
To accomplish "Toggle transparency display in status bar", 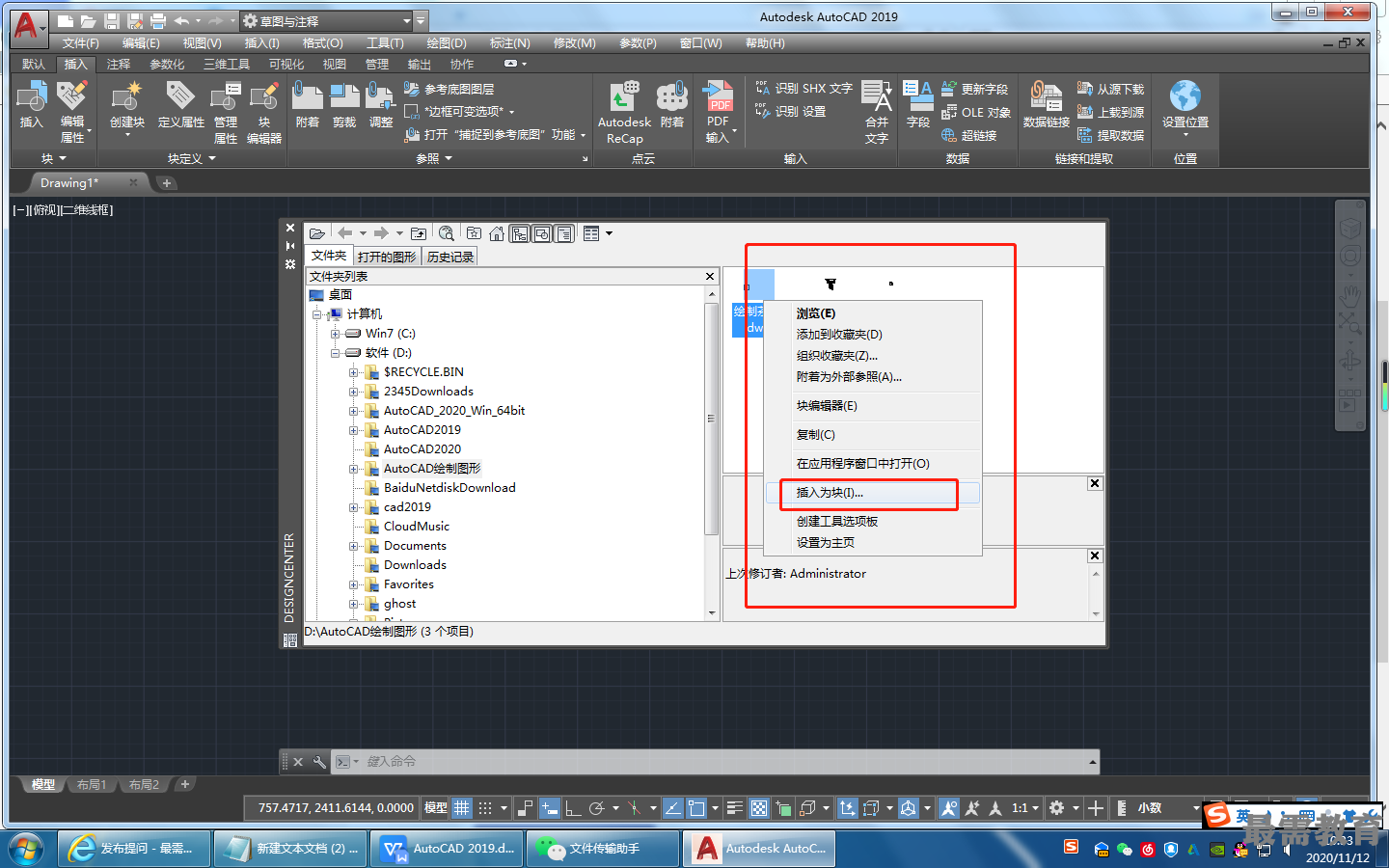I will pyautogui.click(x=759, y=808).
